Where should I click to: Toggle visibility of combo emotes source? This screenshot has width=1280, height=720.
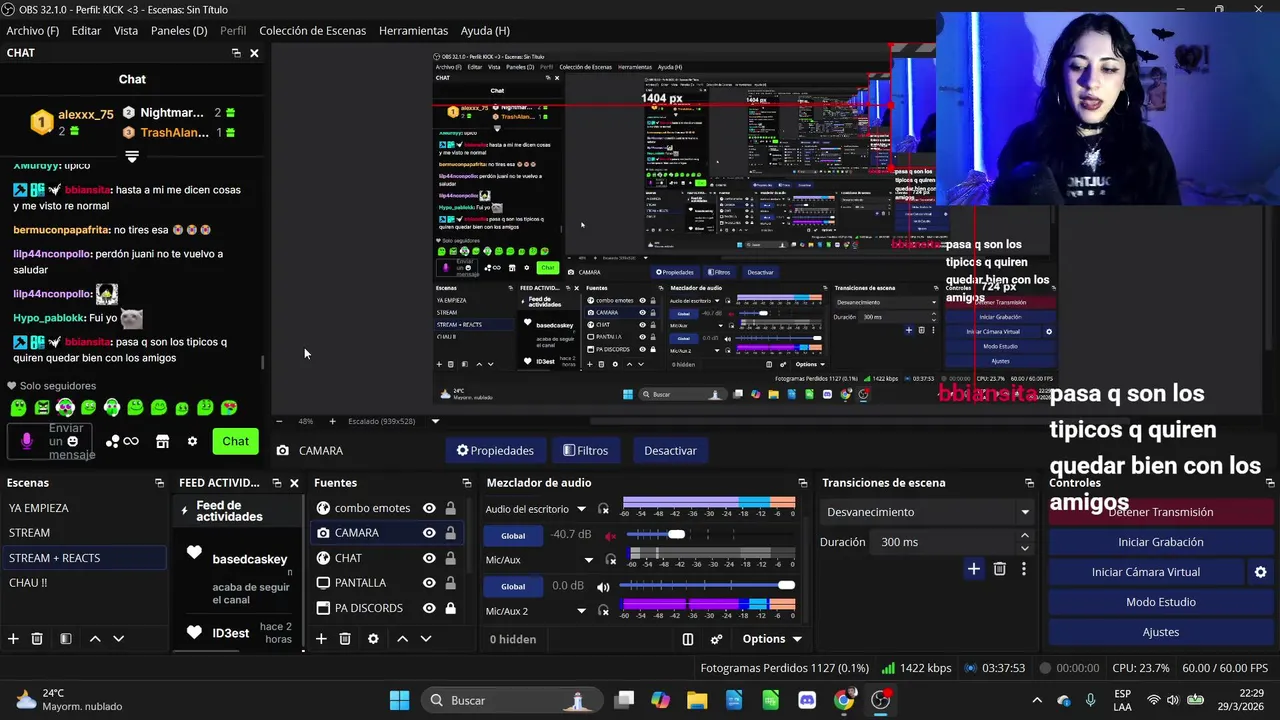click(429, 508)
